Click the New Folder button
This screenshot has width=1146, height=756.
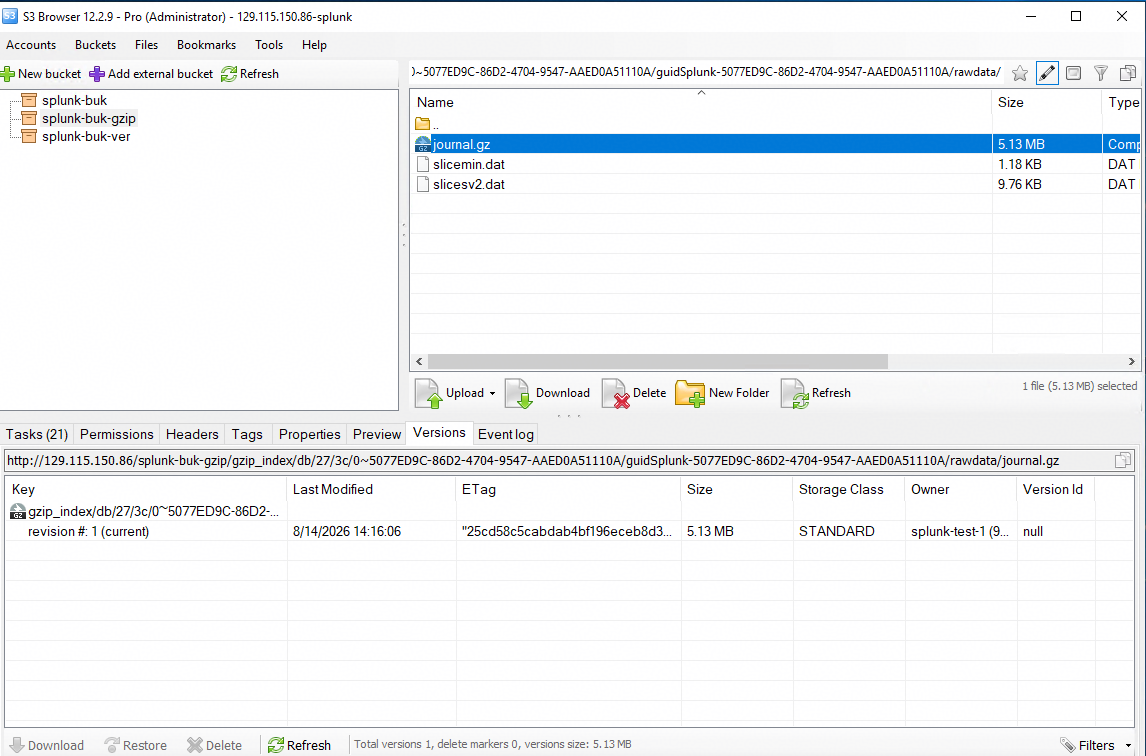pyautogui.click(x=722, y=393)
